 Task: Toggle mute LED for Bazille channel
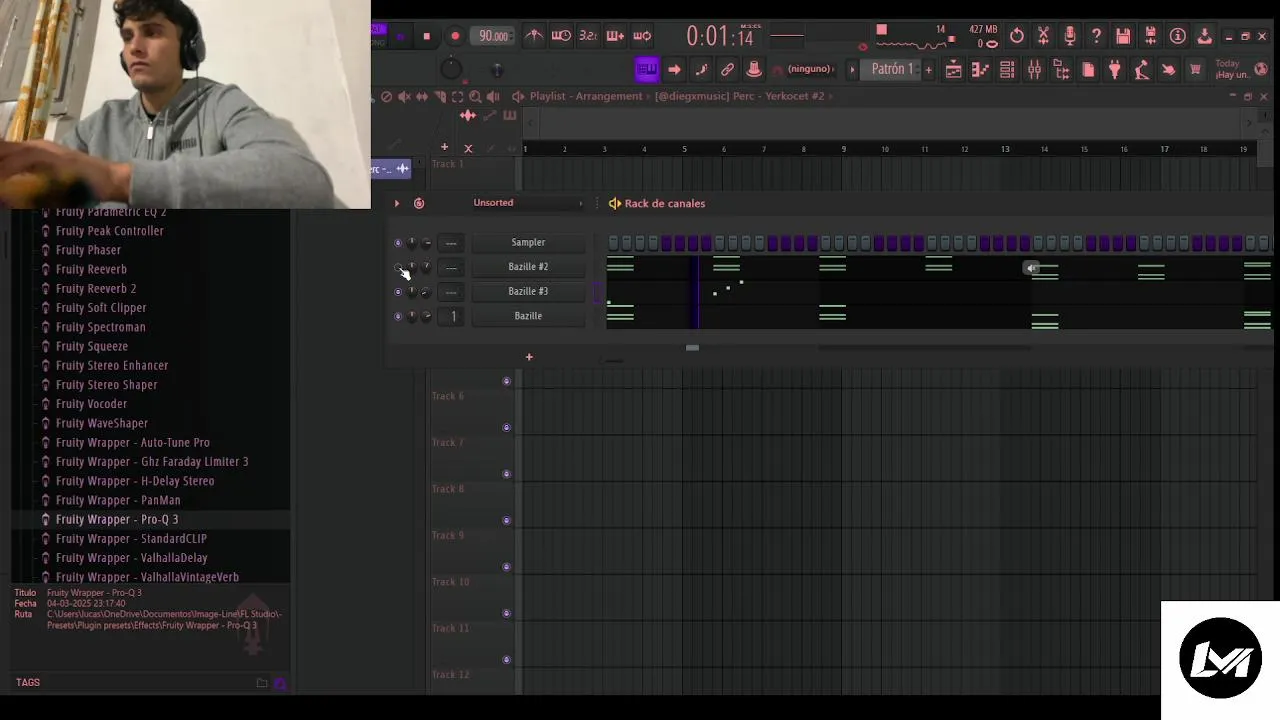(x=398, y=316)
